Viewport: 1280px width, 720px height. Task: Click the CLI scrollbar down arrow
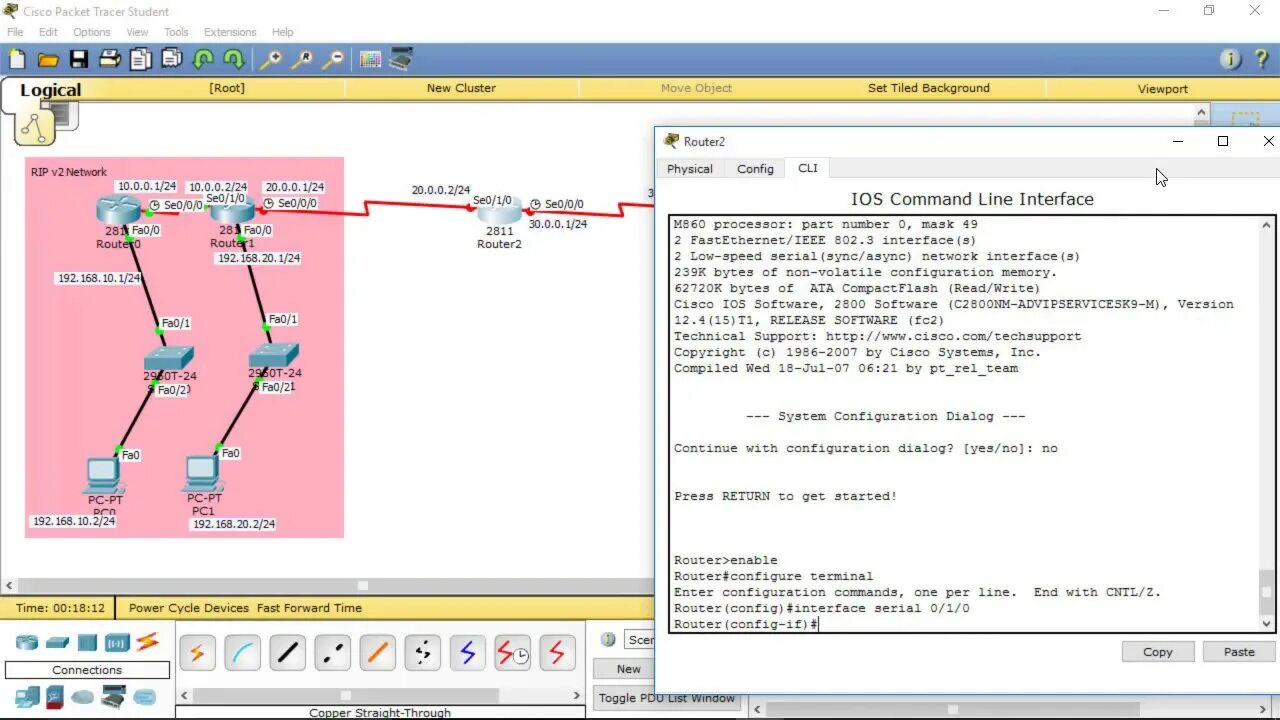coord(1267,623)
